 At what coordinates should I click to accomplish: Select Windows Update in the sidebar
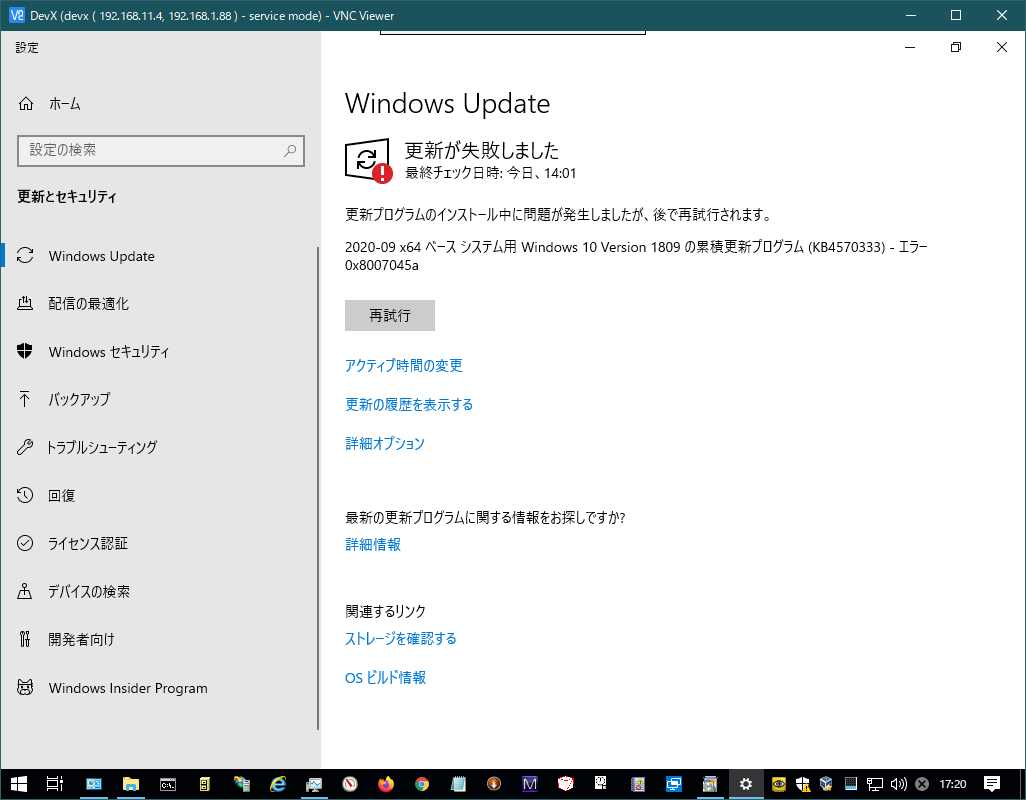(159, 256)
